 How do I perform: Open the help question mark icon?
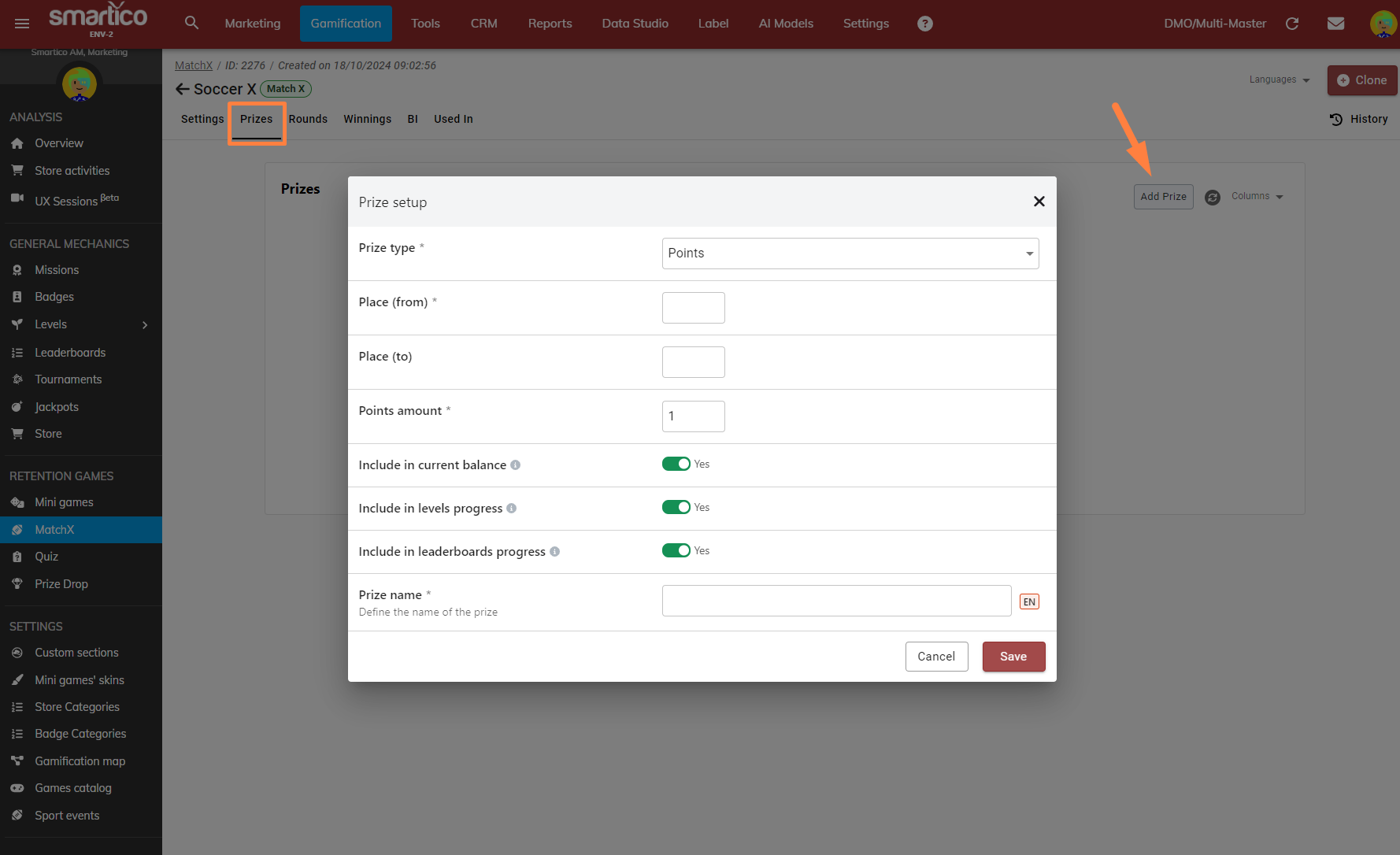[x=925, y=24]
